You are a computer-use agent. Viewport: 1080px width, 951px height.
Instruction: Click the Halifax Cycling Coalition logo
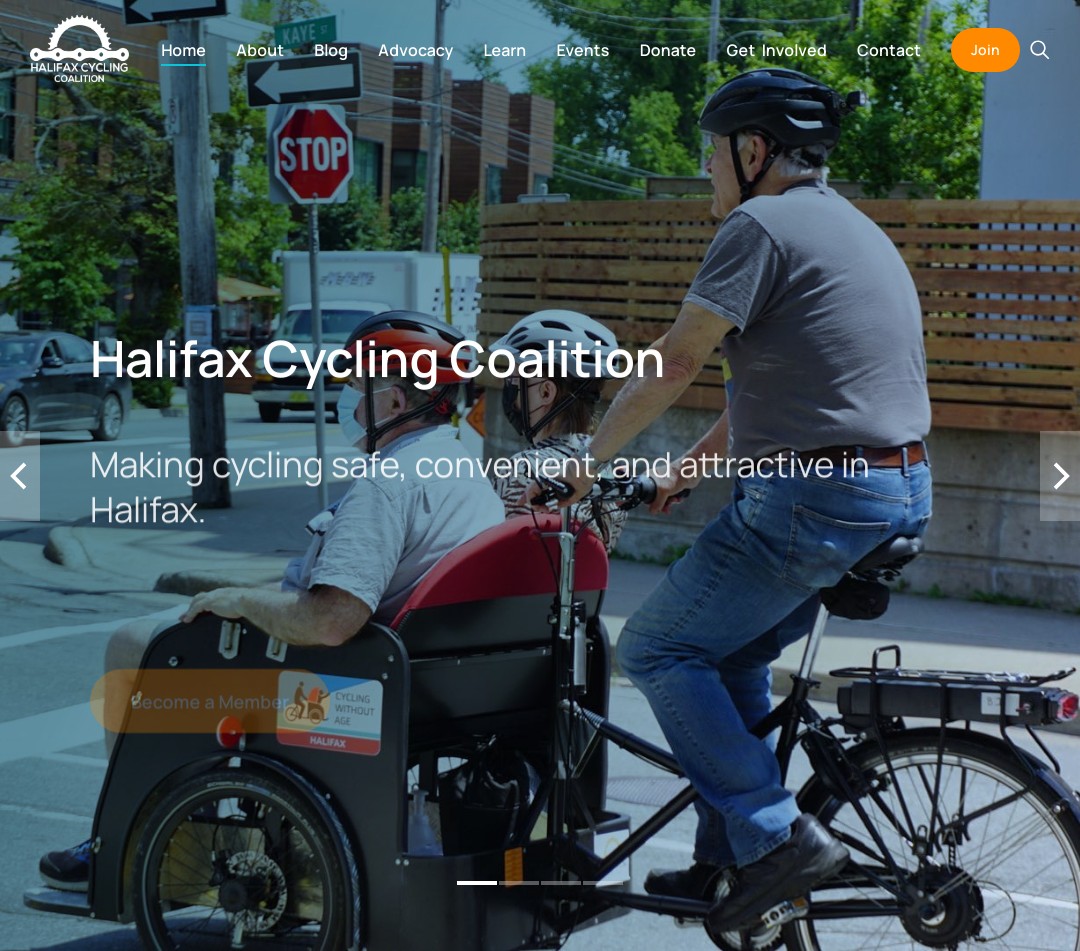(79, 50)
